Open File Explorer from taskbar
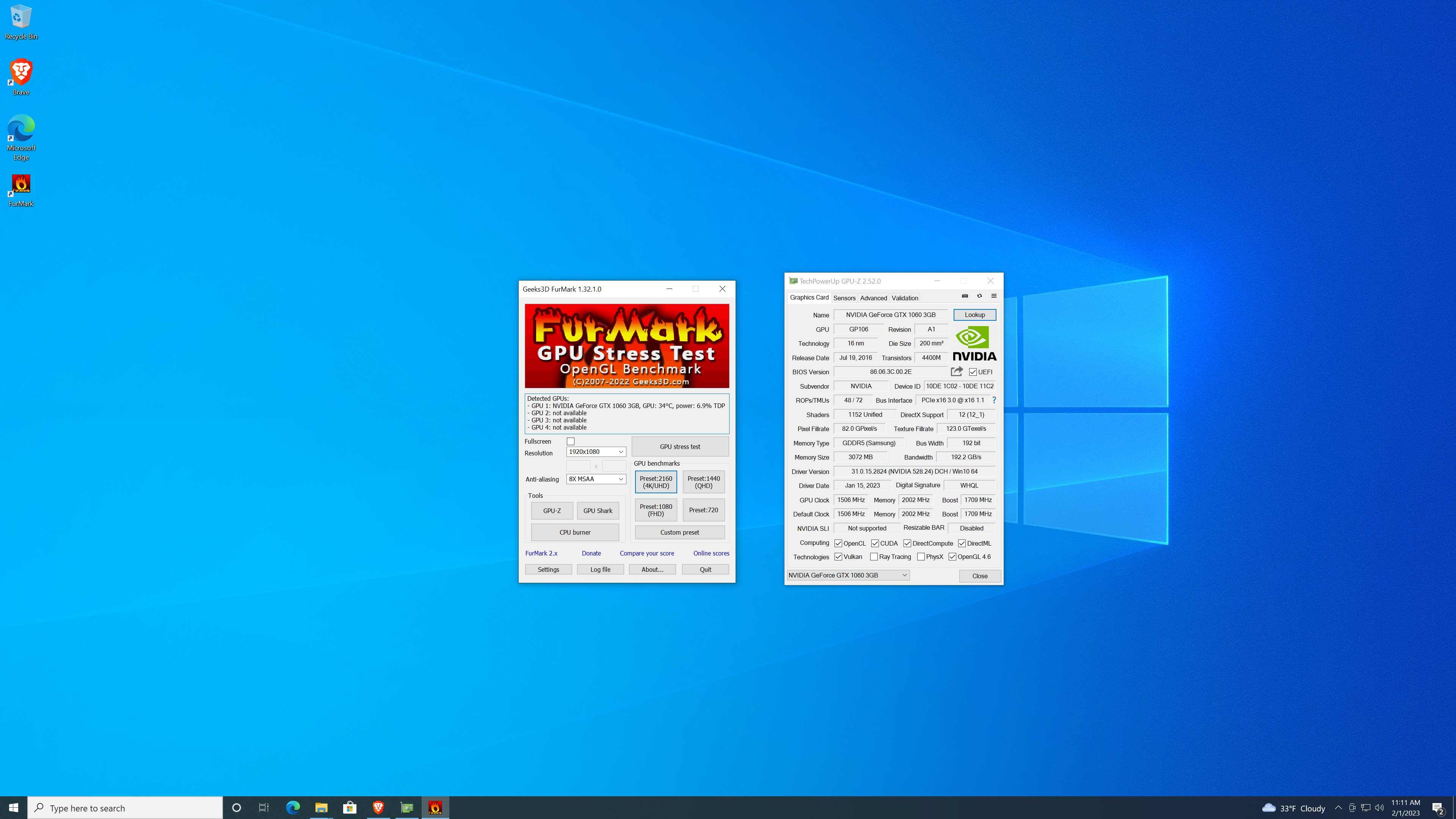1456x819 pixels. [321, 808]
